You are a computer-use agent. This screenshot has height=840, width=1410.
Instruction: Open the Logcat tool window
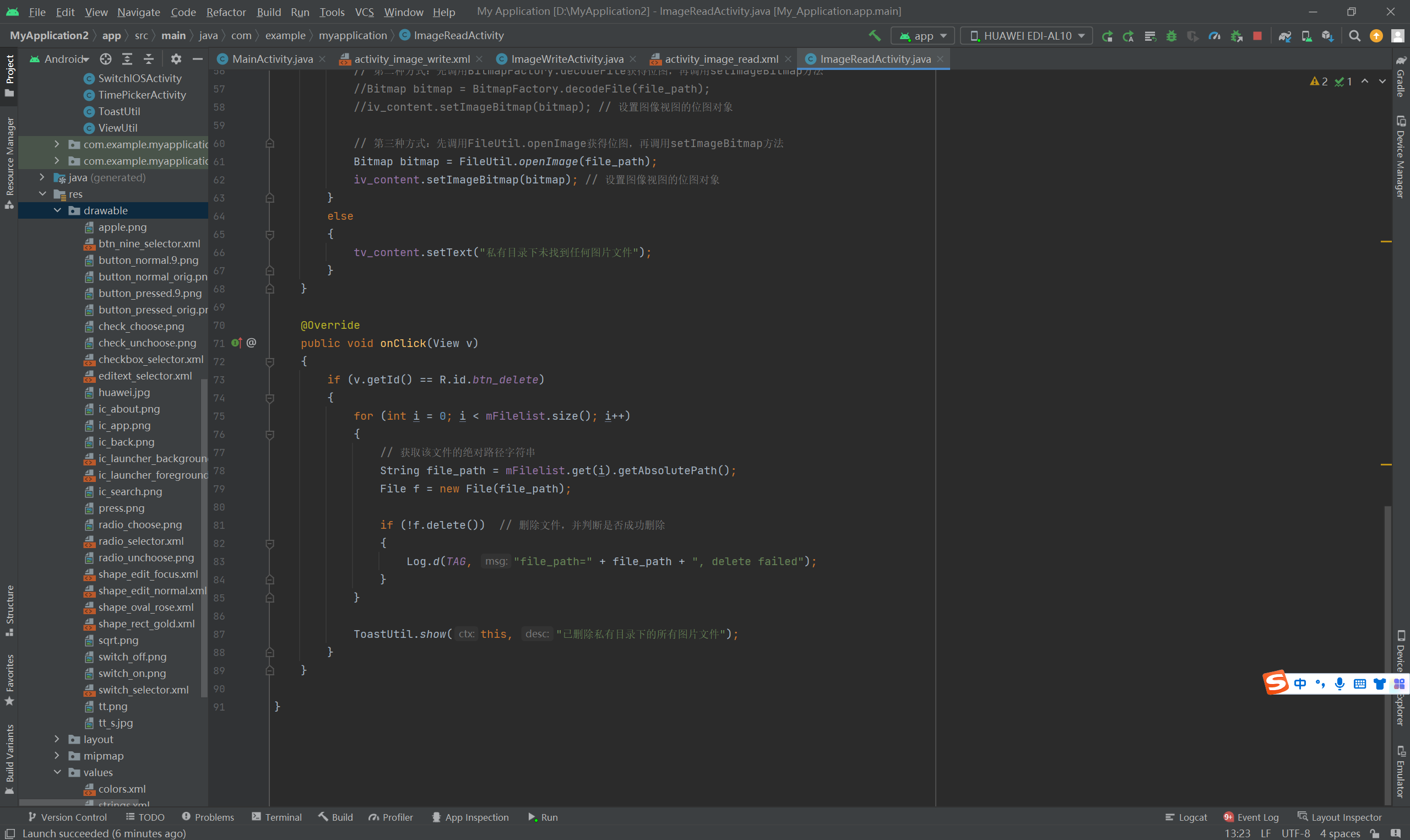[x=1186, y=817]
